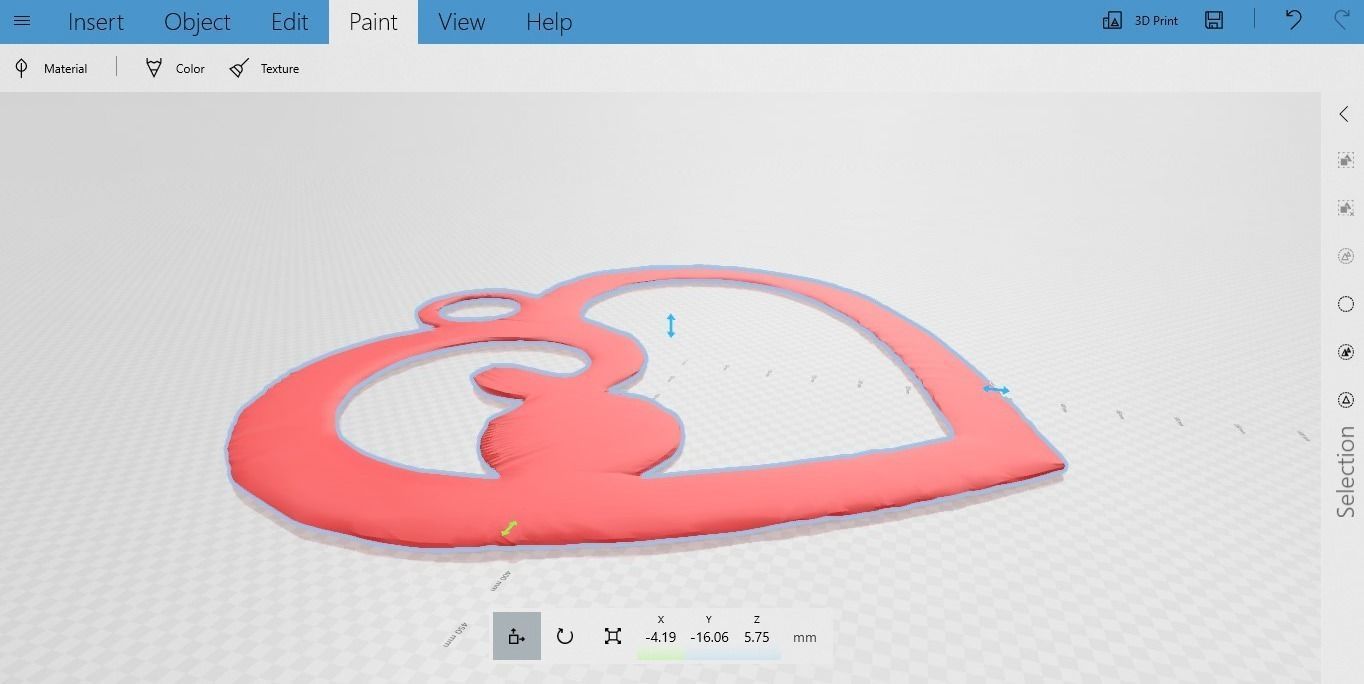Screen dimensions: 1364x684
Task: Save the model with disk icon
Action: pos(1214,21)
